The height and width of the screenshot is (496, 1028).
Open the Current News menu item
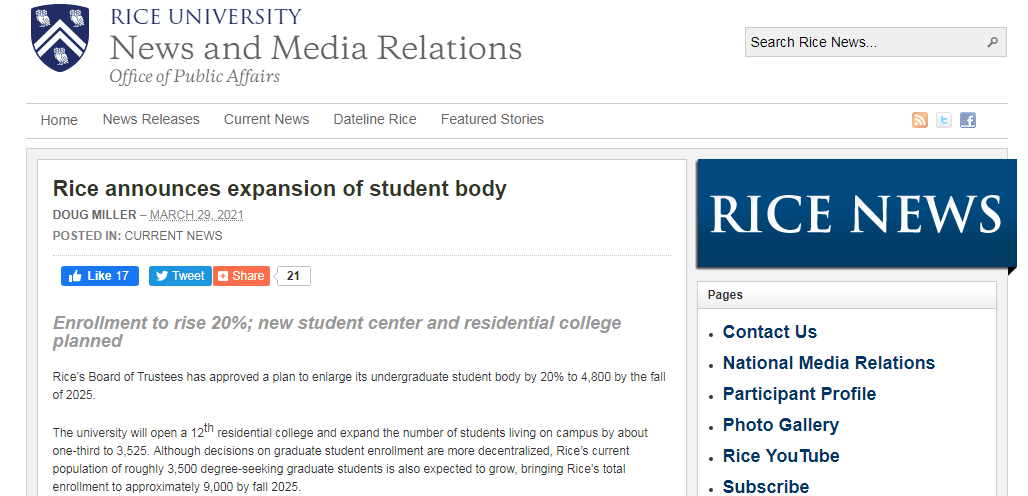pos(266,119)
